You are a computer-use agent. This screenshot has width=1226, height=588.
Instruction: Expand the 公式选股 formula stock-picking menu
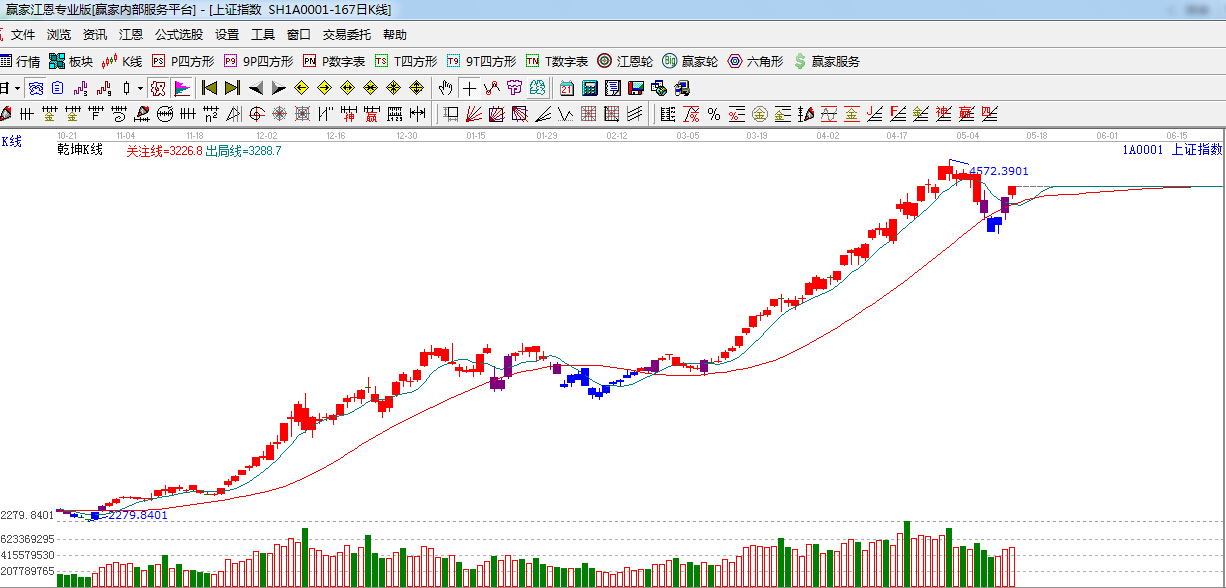179,34
